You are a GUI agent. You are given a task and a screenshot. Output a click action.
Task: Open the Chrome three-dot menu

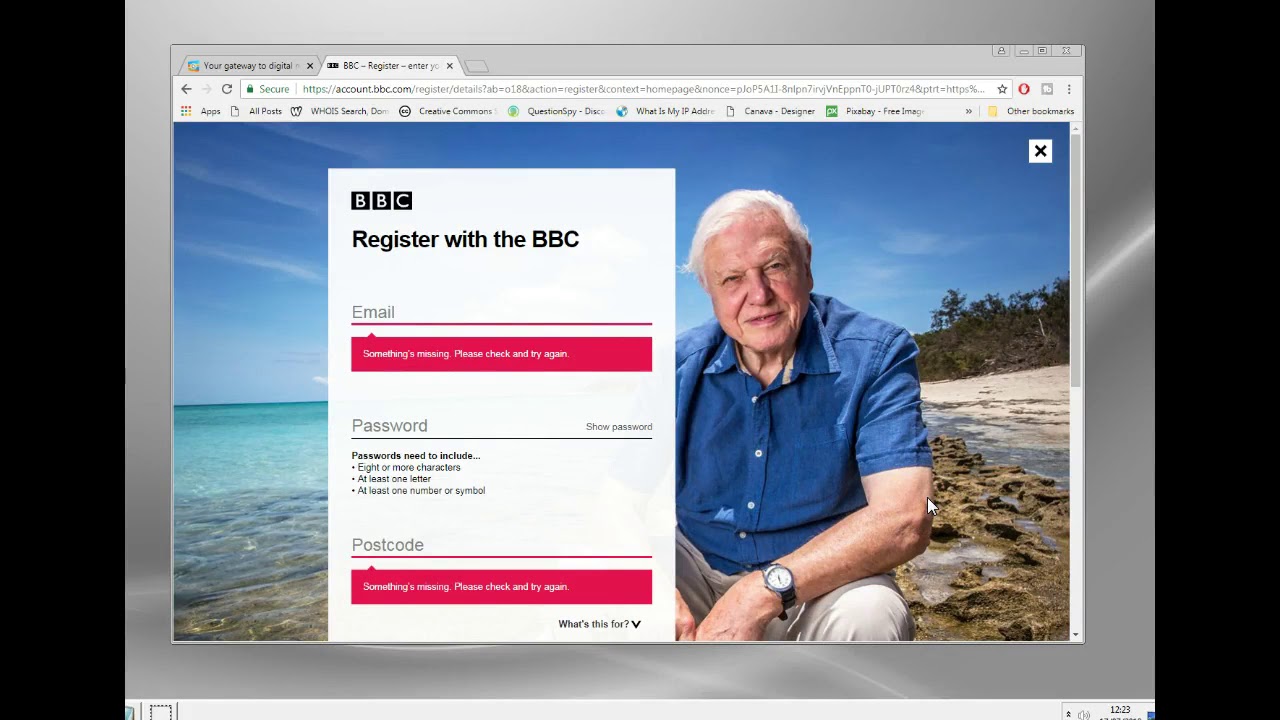[1068, 89]
